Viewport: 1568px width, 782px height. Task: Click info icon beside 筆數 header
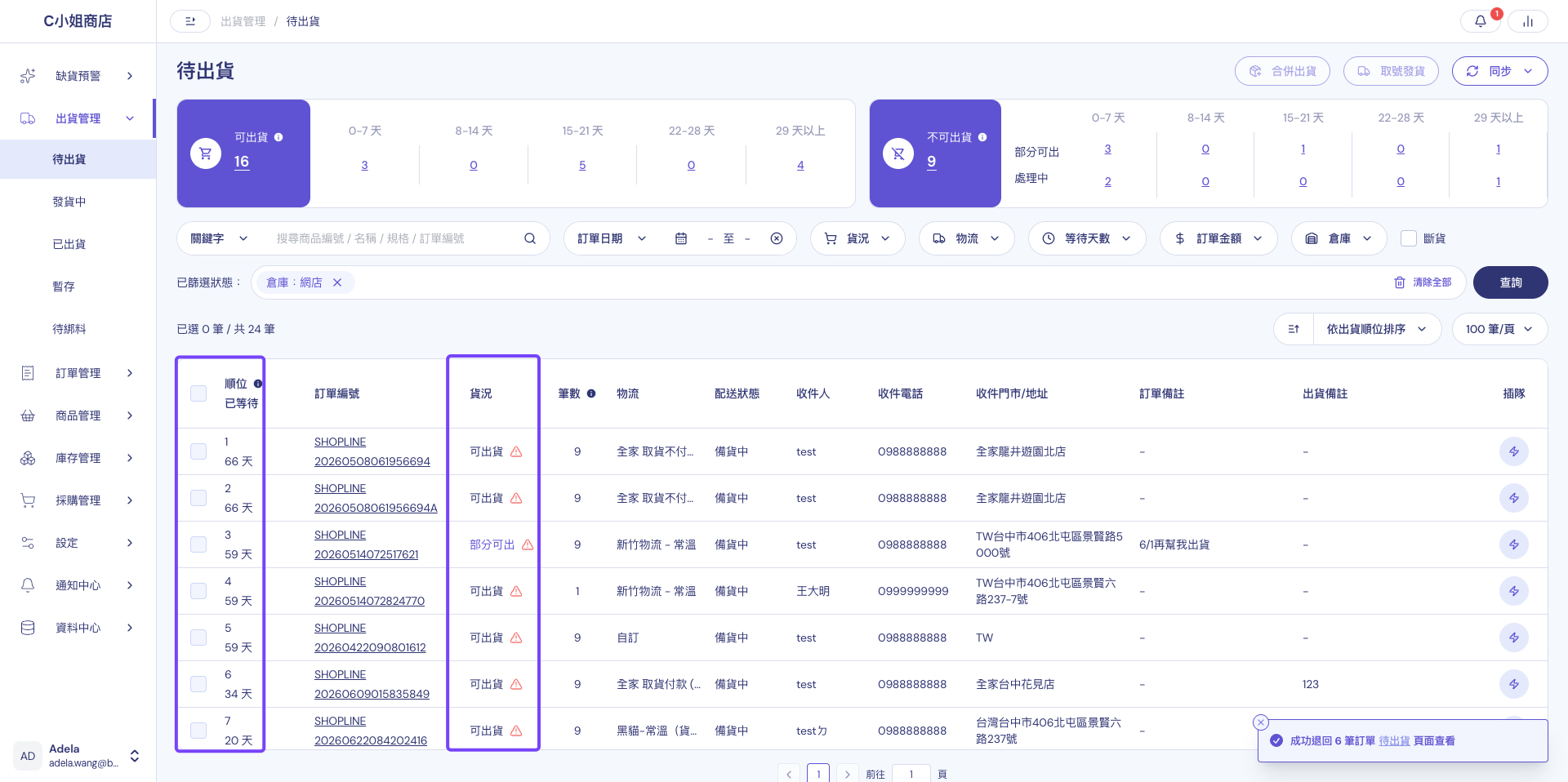[591, 393]
